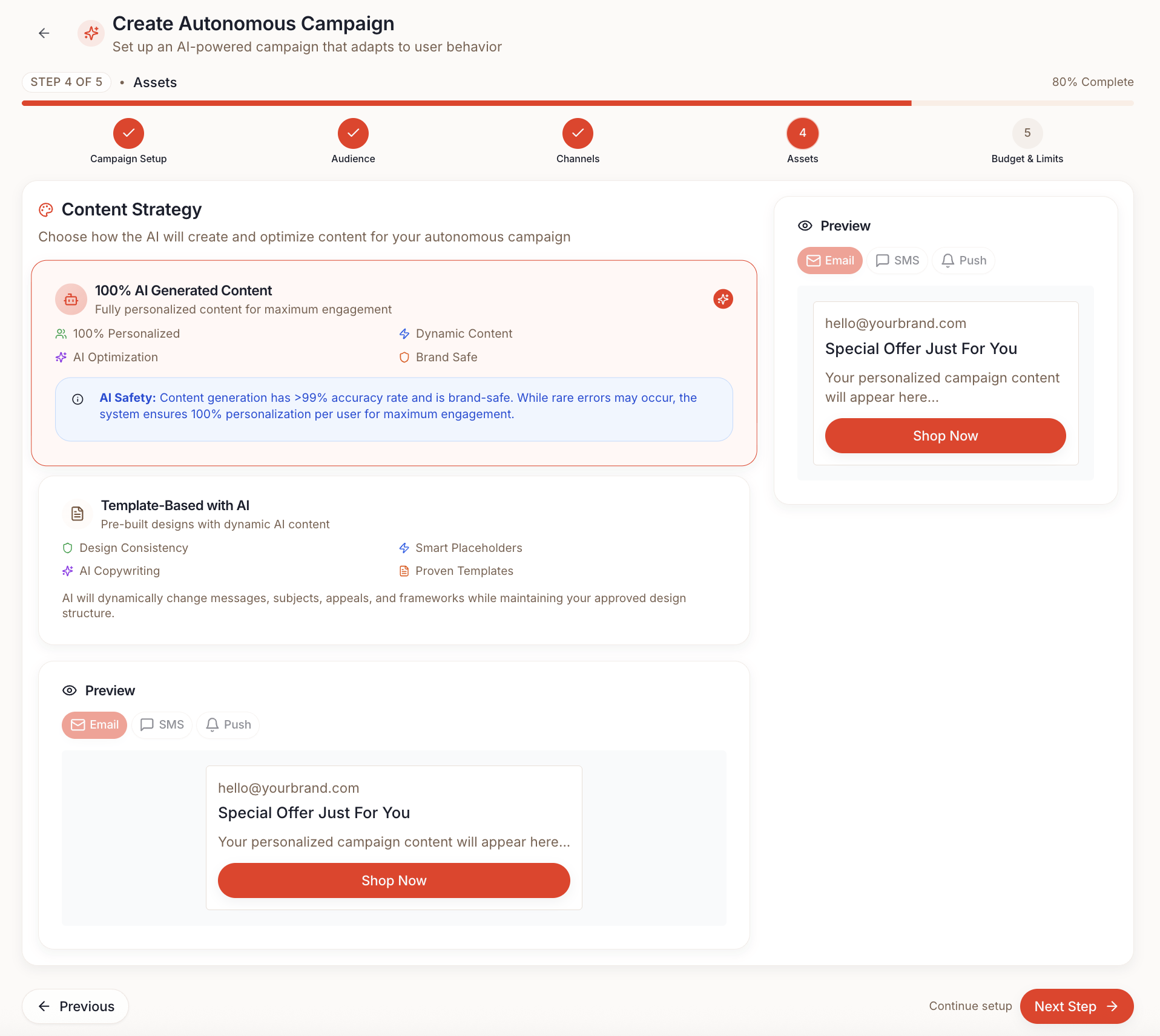Open Push tab in bottom Preview section
Viewport: 1160px width, 1036px height.
(228, 725)
